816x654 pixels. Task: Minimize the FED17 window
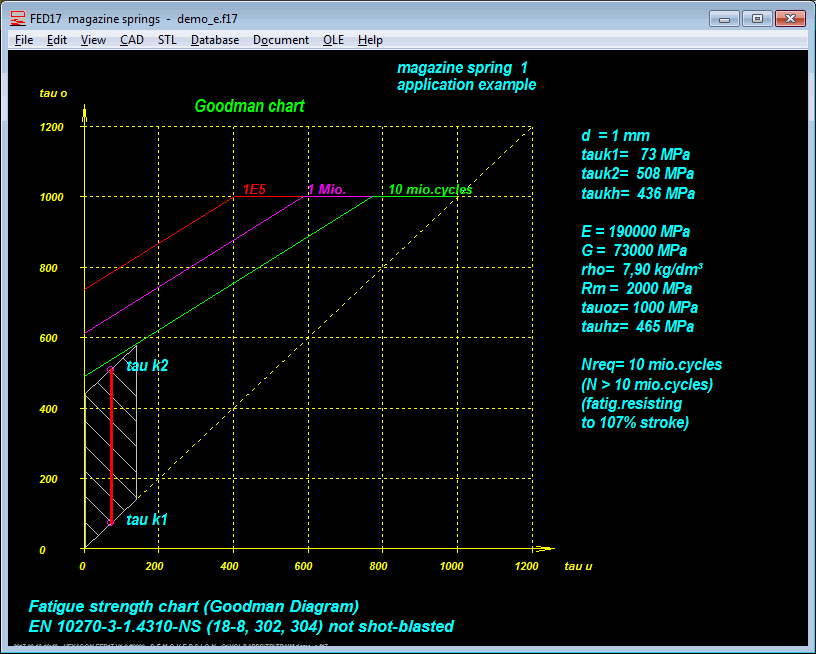[x=724, y=18]
